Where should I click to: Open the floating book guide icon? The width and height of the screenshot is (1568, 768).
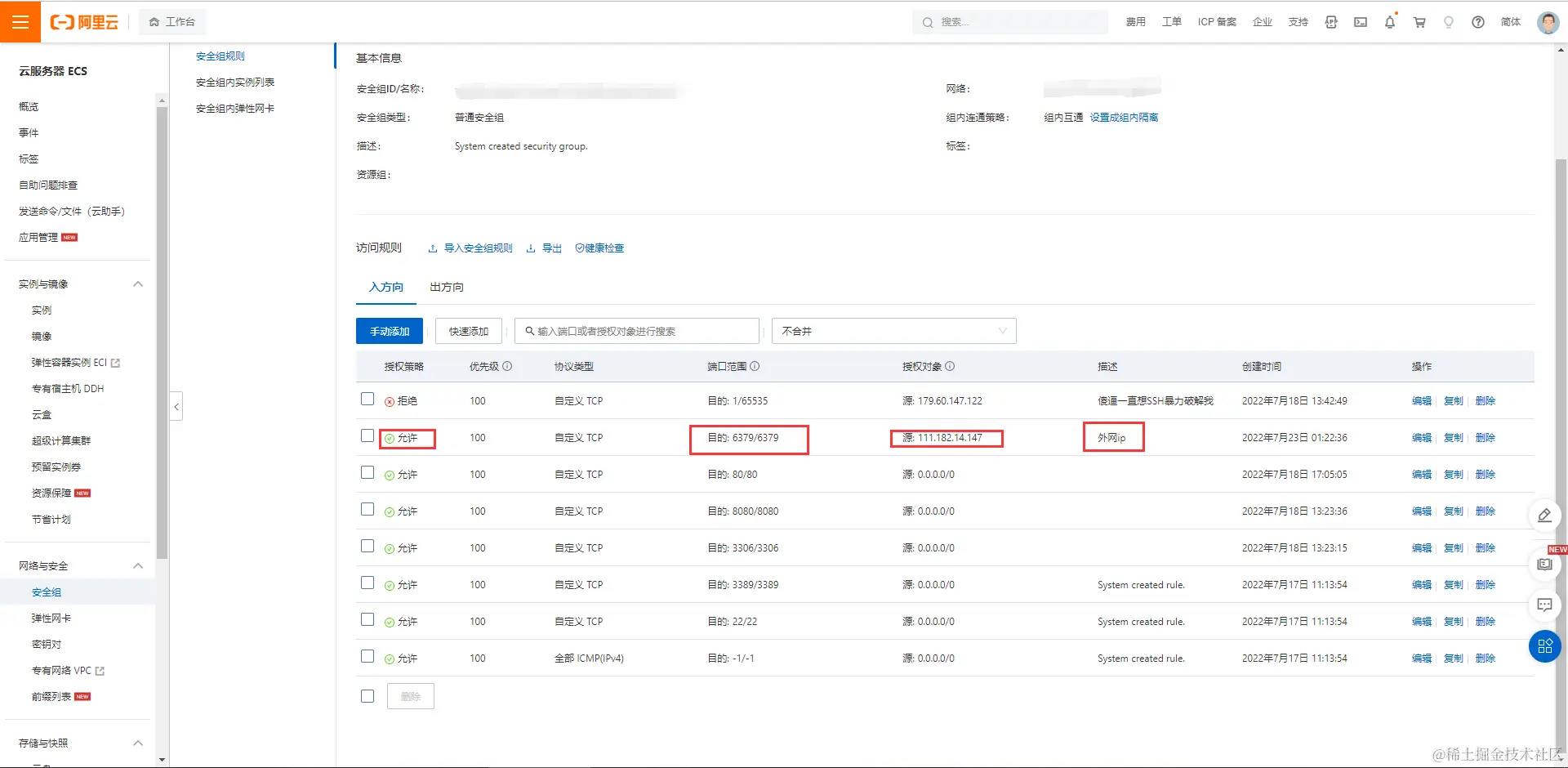pyautogui.click(x=1545, y=565)
